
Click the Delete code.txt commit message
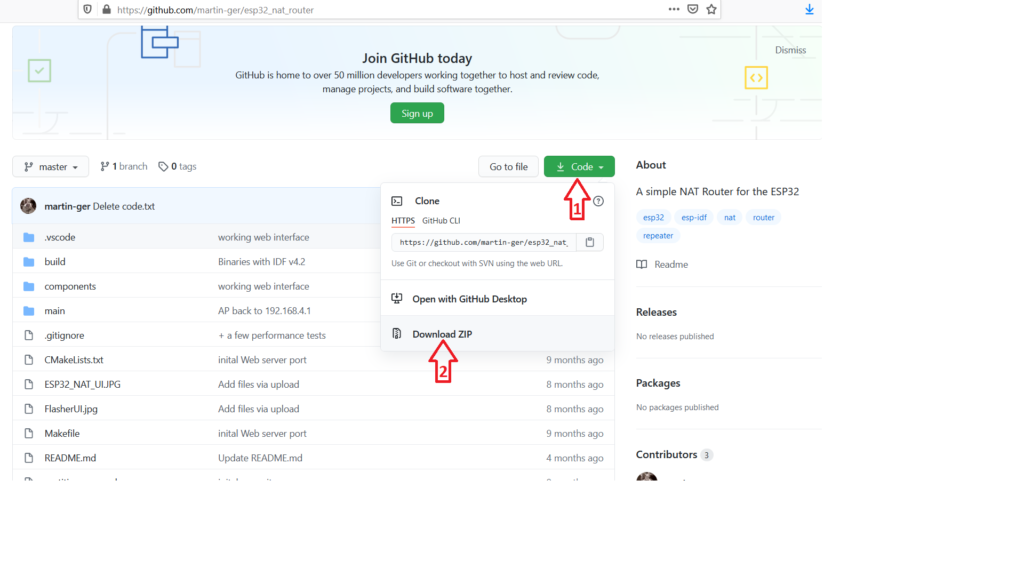(124, 206)
